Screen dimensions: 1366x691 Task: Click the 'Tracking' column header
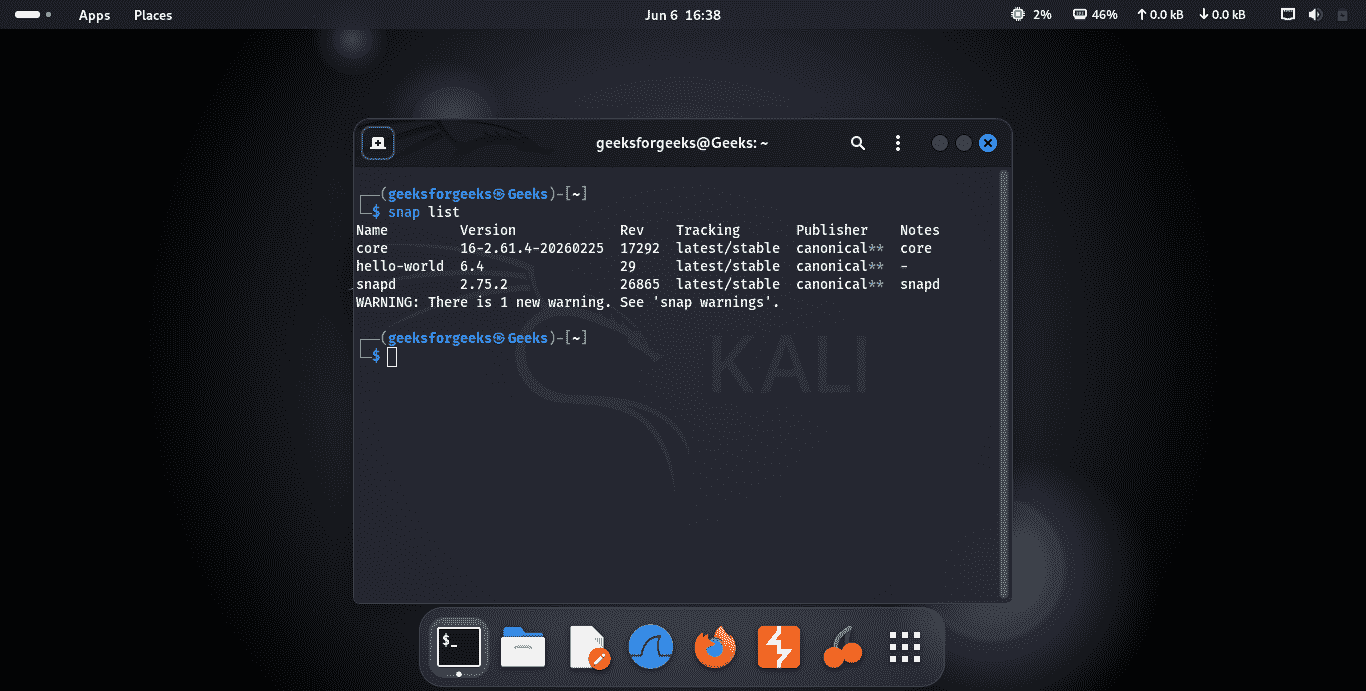(708, 230)
